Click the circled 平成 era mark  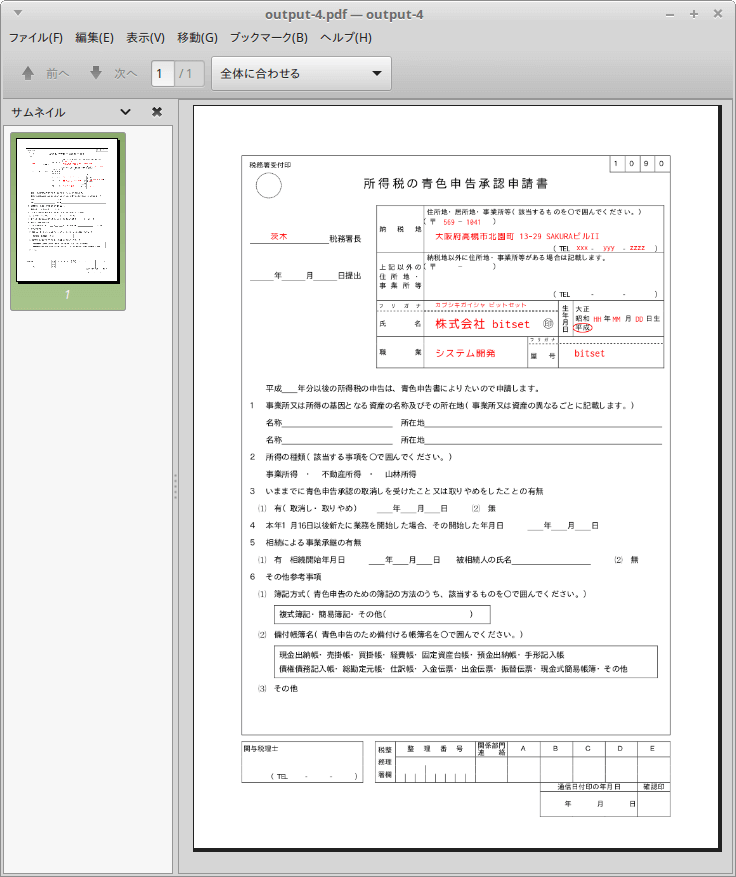(583, 328)
